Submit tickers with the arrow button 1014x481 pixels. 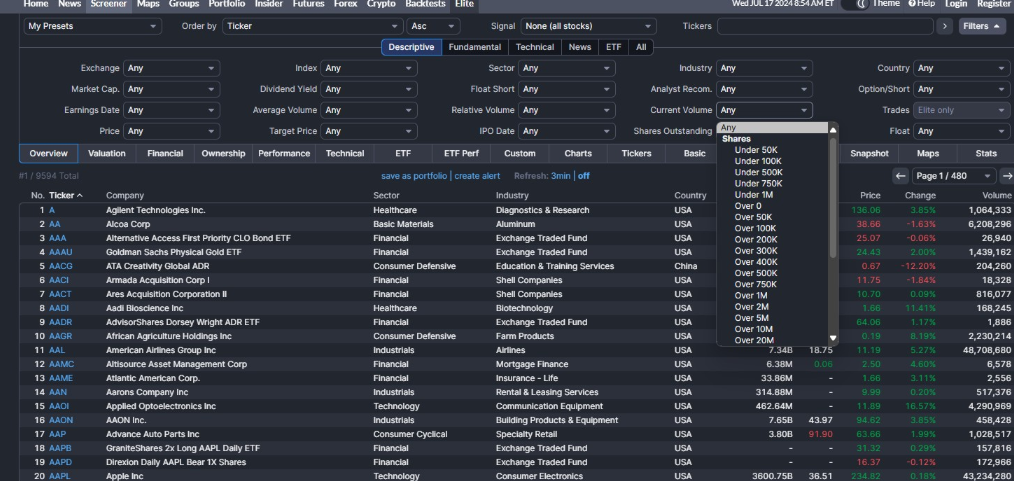(x=944, y=26)
